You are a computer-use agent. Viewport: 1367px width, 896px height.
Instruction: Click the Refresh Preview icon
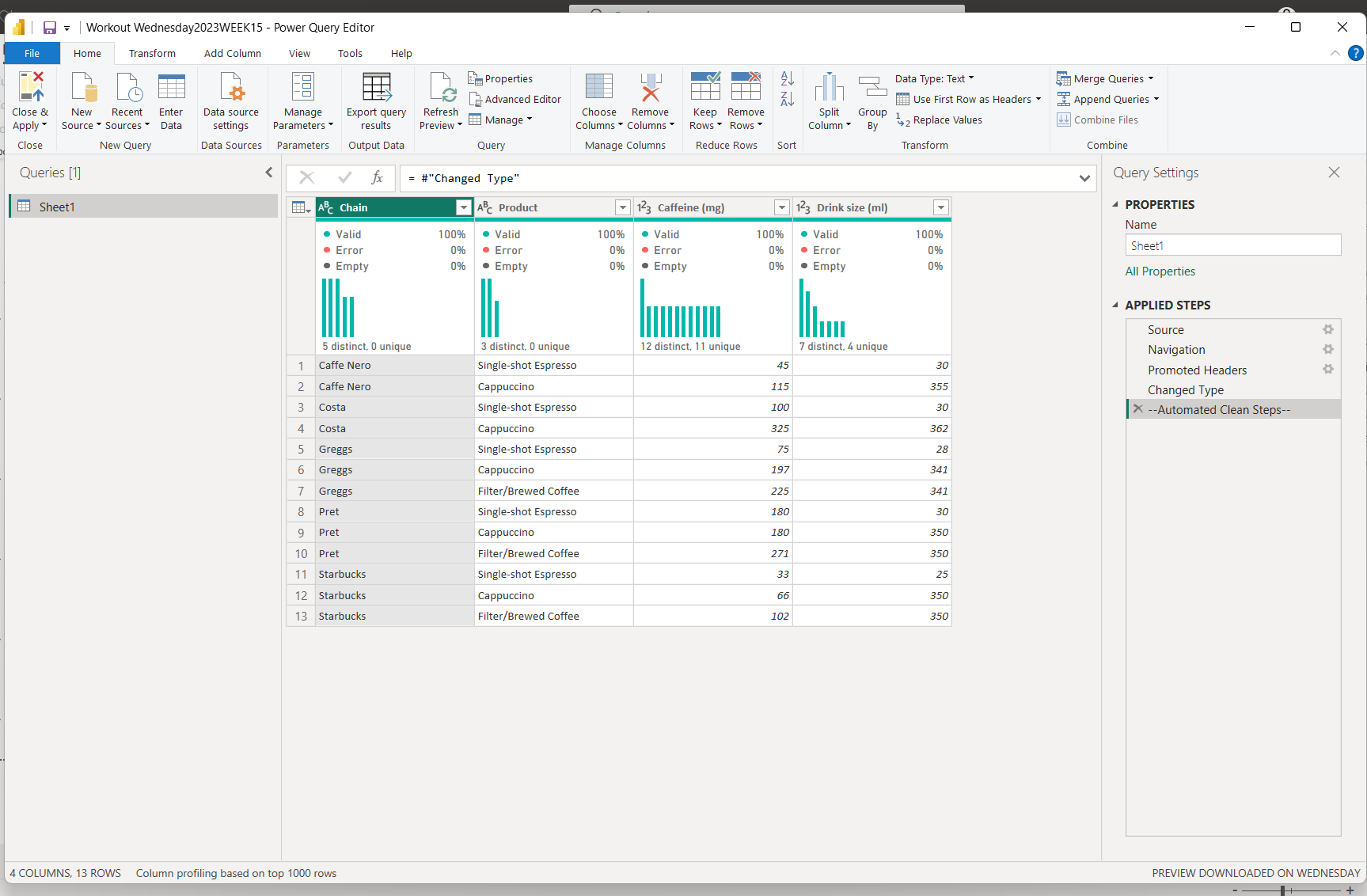(441, 87)
